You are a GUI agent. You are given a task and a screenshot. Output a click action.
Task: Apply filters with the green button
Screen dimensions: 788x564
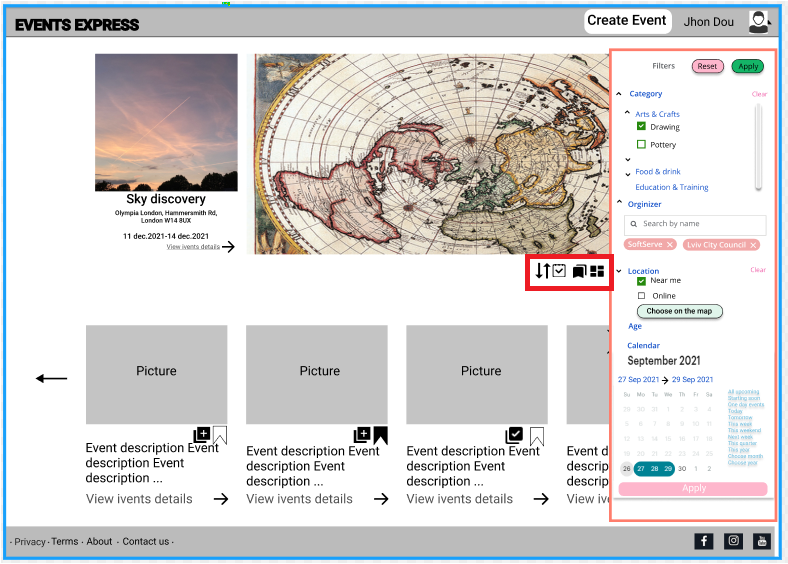(x=748, y=66)
